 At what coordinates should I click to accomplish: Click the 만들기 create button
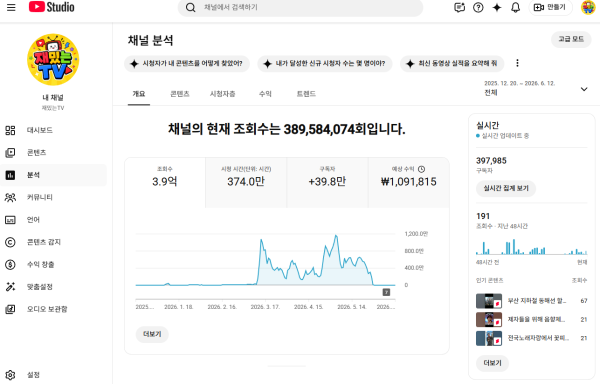pos(550,7)
